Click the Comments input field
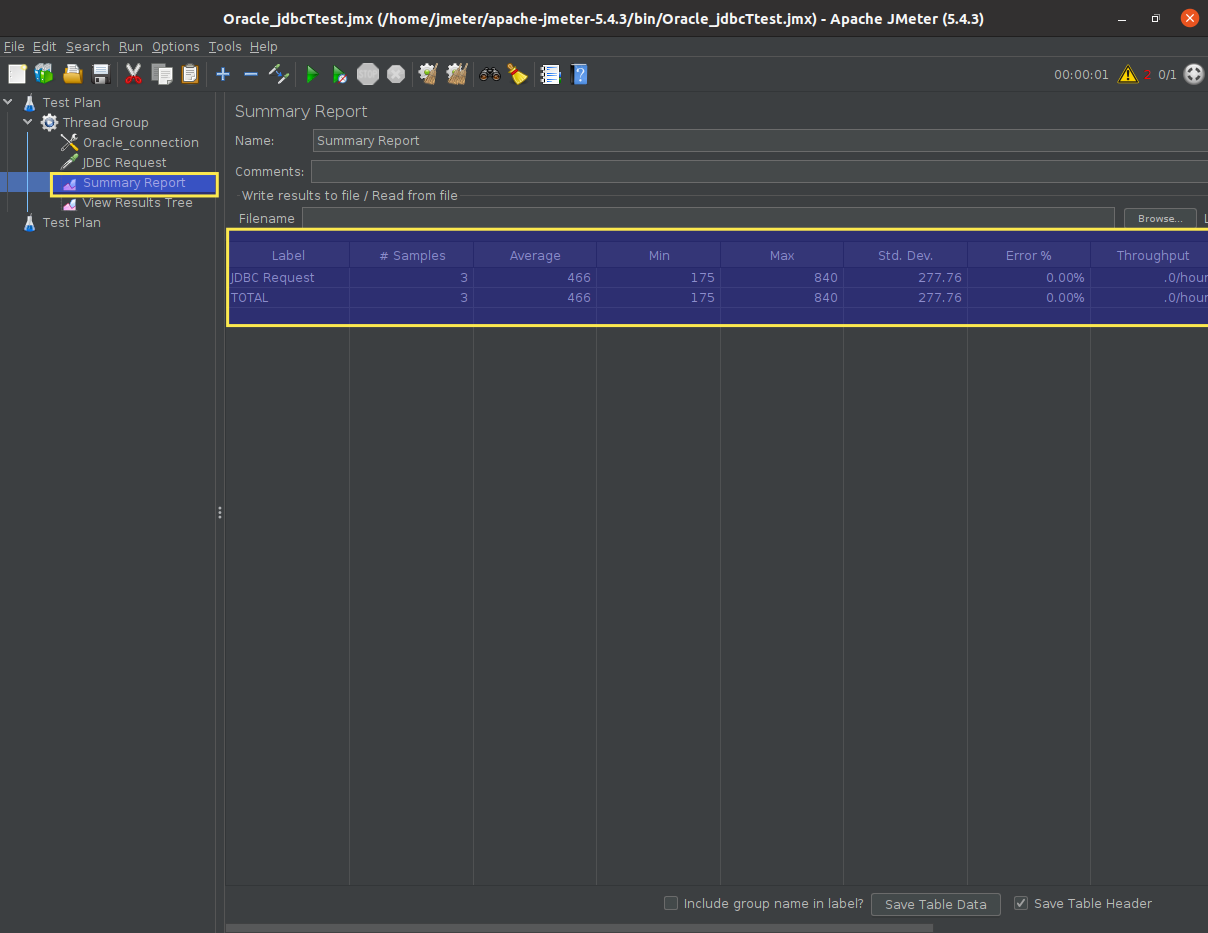 point(759,171)
